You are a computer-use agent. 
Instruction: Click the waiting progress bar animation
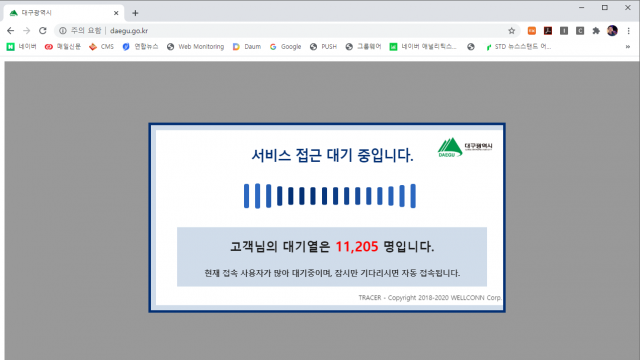coord(330,196)
